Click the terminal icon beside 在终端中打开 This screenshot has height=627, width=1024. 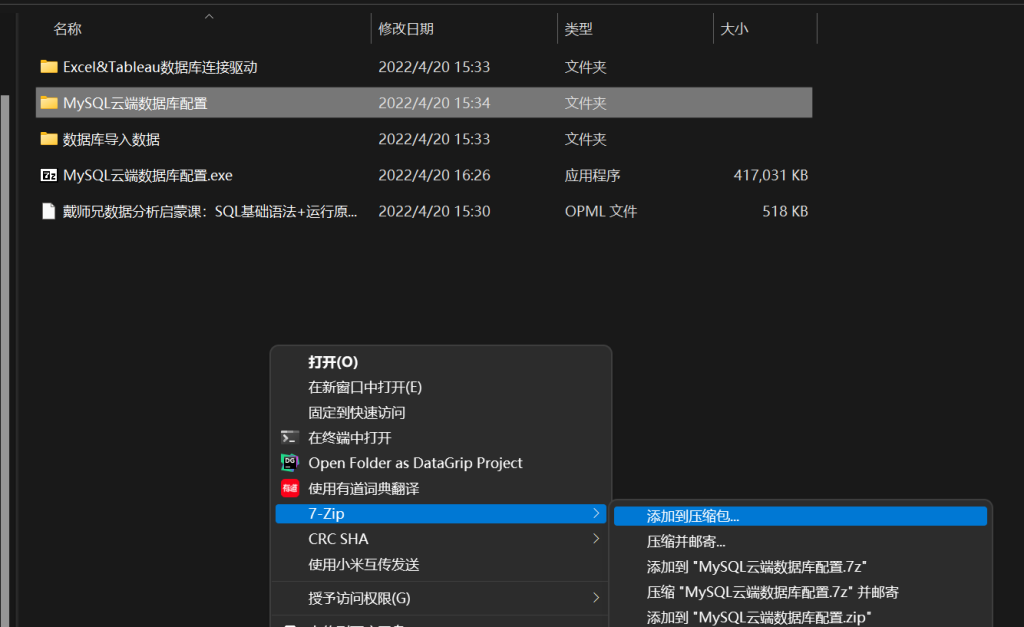290,438
